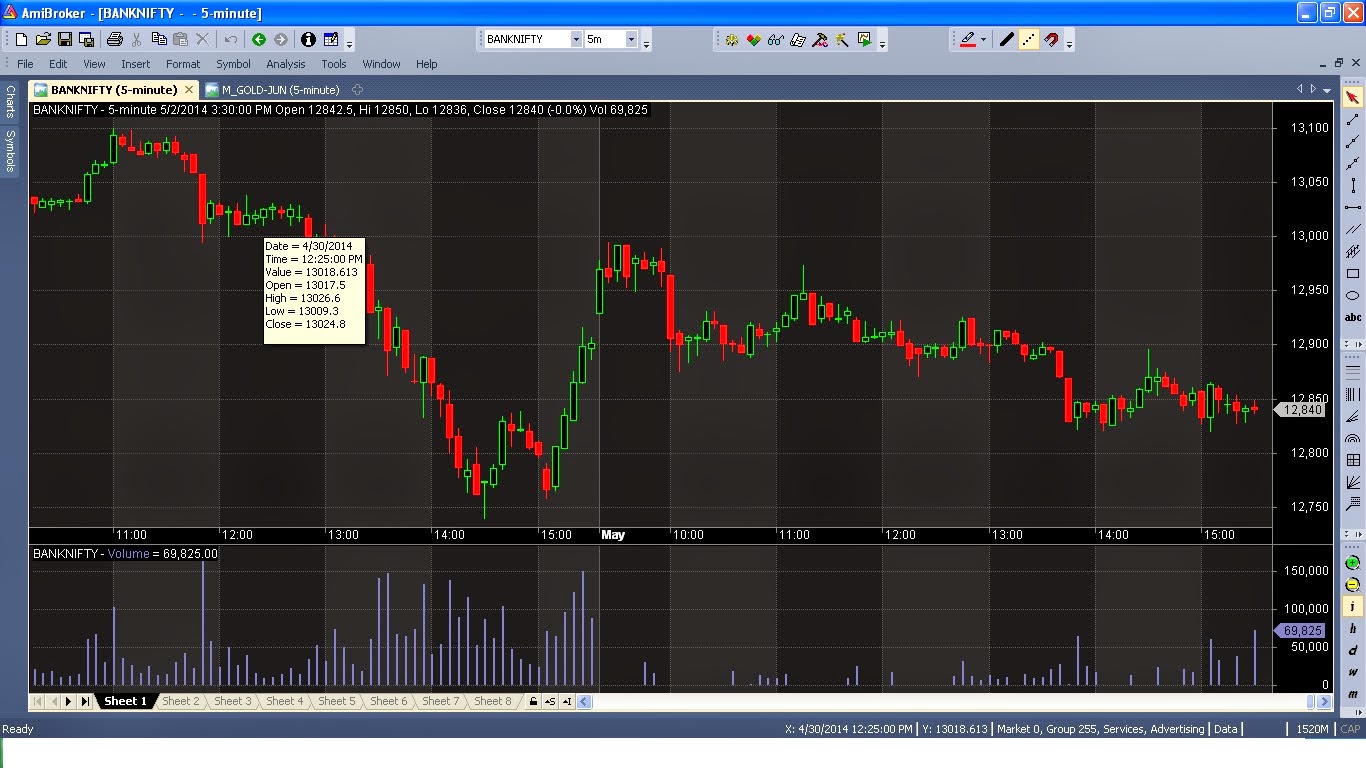Click the chart scroll-left arrow button
This screenshot has height=768, width=1366.
pyautogui.click(x=584, y=701)
